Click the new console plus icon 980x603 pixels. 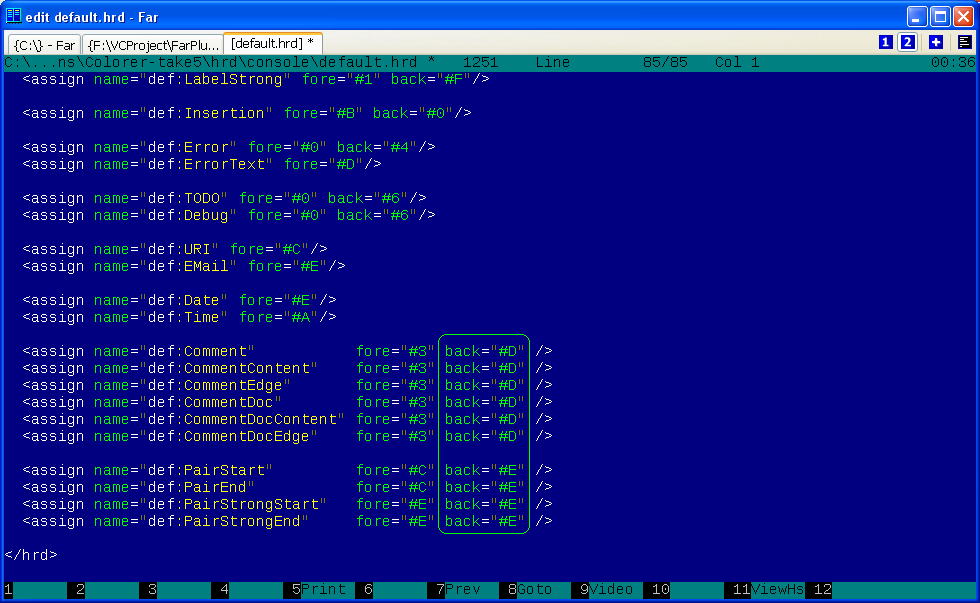point(935,42)
